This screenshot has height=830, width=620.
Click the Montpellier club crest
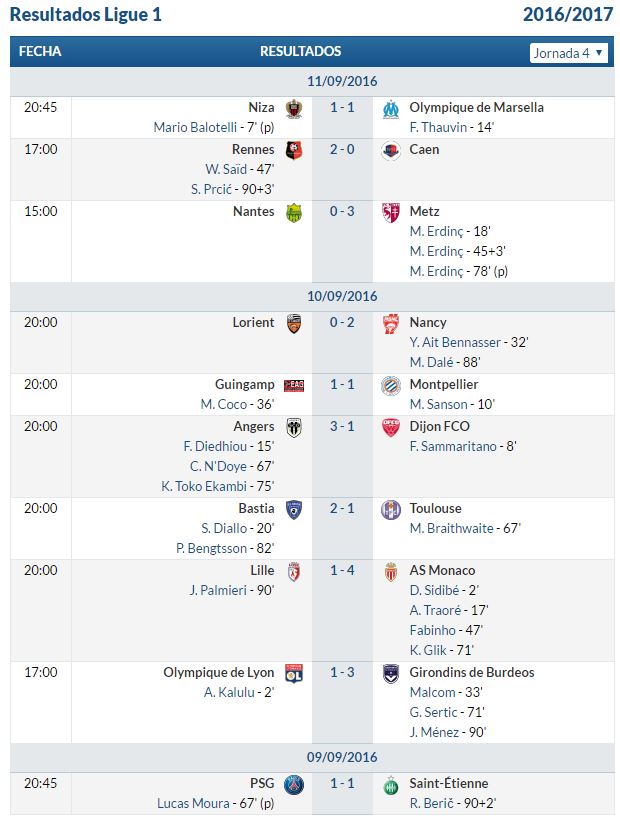[x=391, y=385]
